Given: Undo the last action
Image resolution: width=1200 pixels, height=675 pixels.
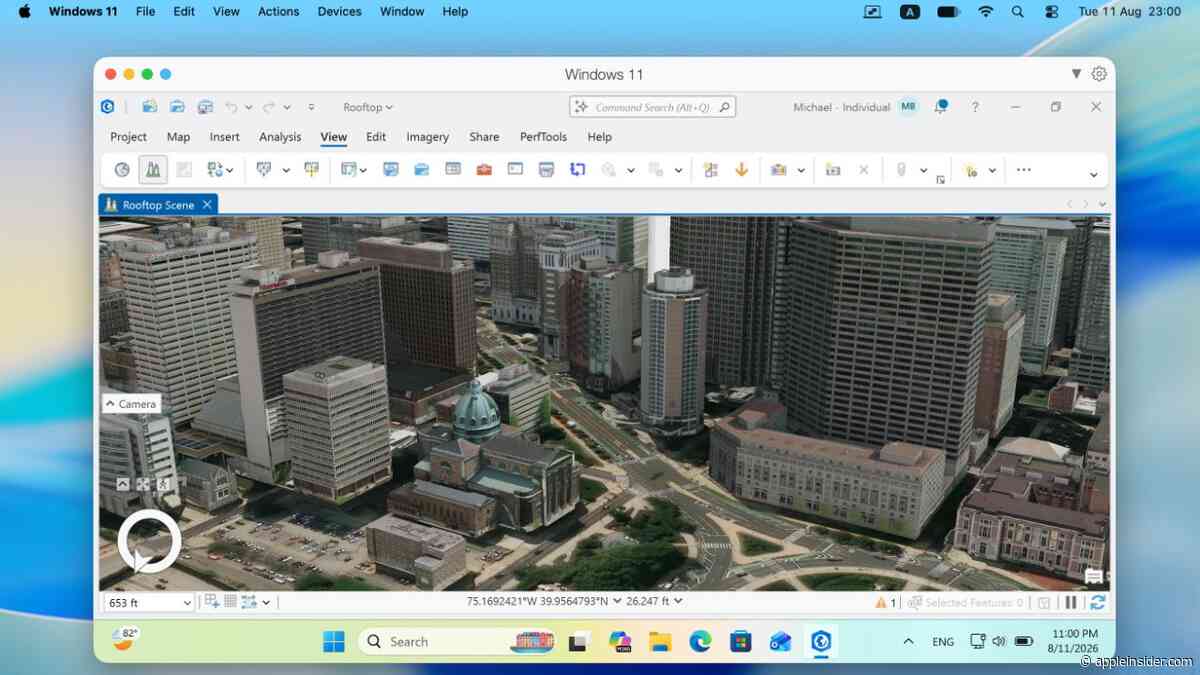Looking at the screenshot, I should coord(232,107).
